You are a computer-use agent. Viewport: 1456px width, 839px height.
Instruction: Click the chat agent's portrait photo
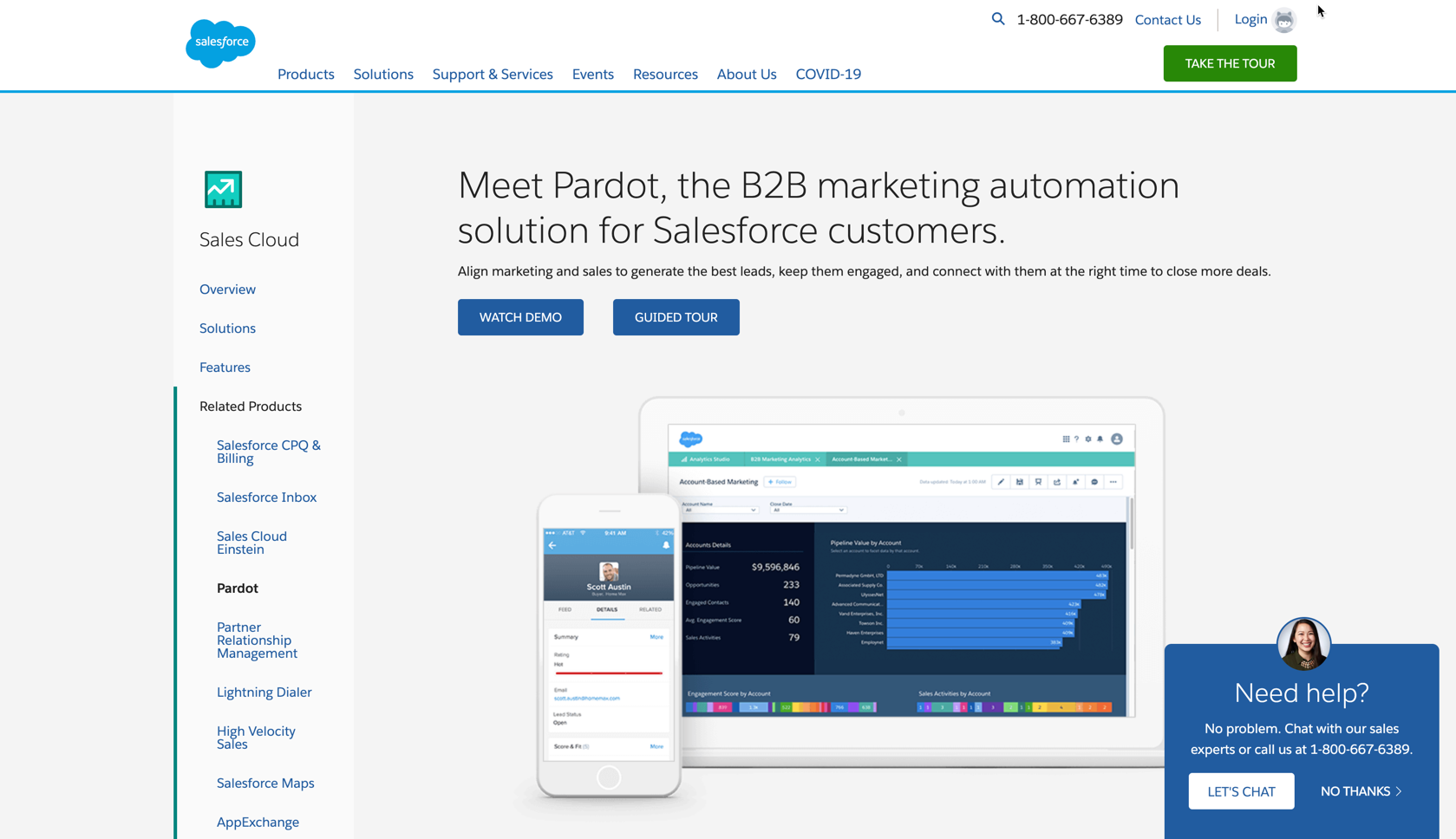click(x=1303, y=644)
